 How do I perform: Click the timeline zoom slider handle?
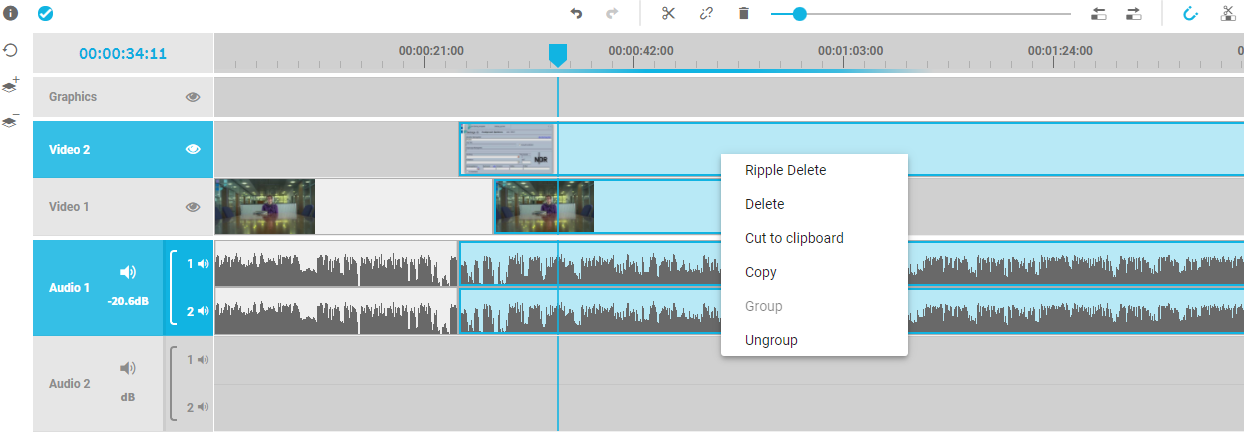point(799,14)
